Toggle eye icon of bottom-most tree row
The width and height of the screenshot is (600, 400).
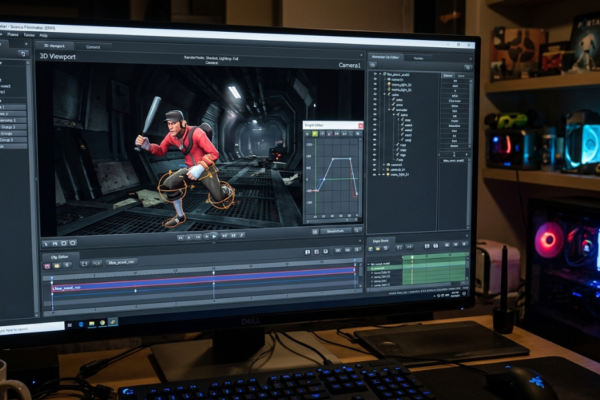(x=375, y=175)
